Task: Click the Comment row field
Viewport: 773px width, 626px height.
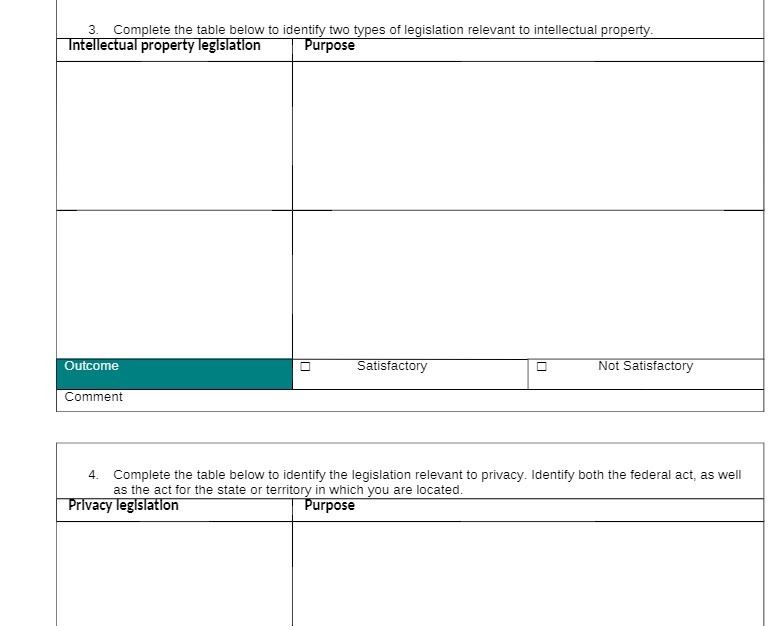Action: [410, 400]
